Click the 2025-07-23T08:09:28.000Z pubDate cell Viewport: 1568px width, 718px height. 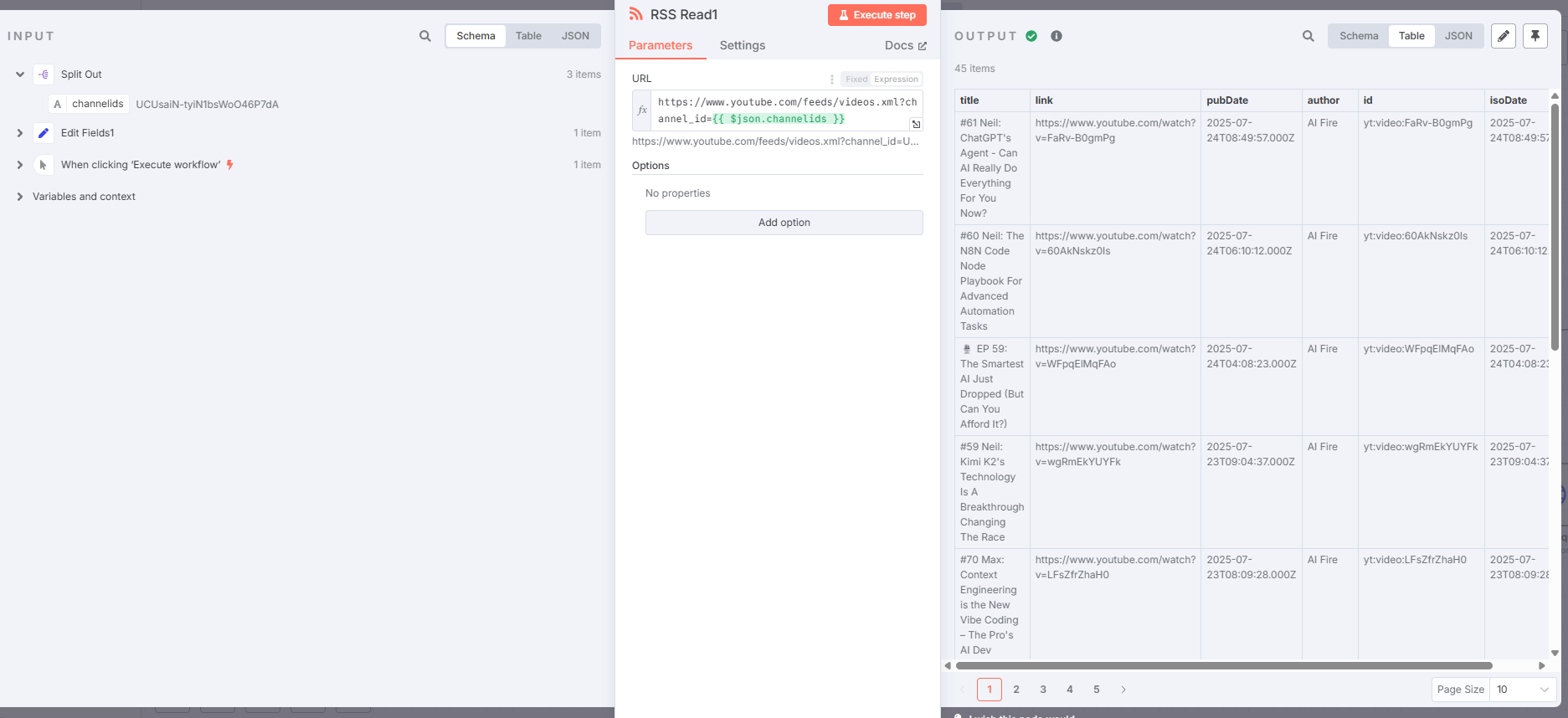[1251, 603]
